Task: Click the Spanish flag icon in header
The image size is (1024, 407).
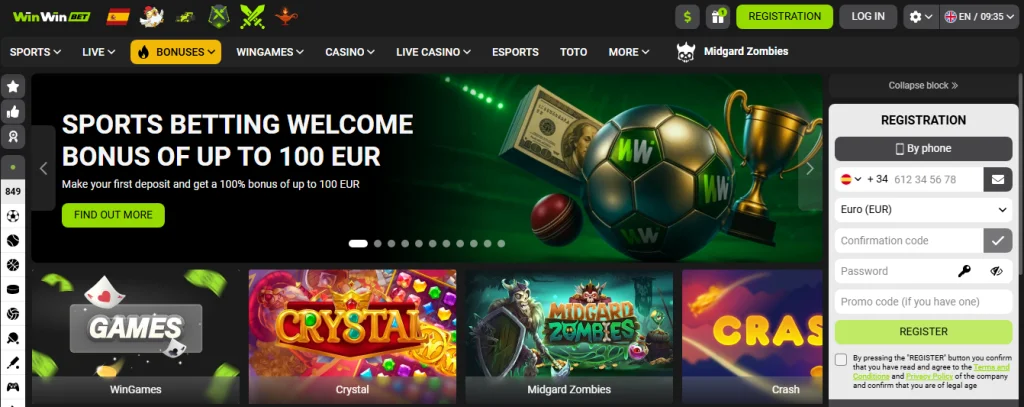Action: (x=118, y=16)
